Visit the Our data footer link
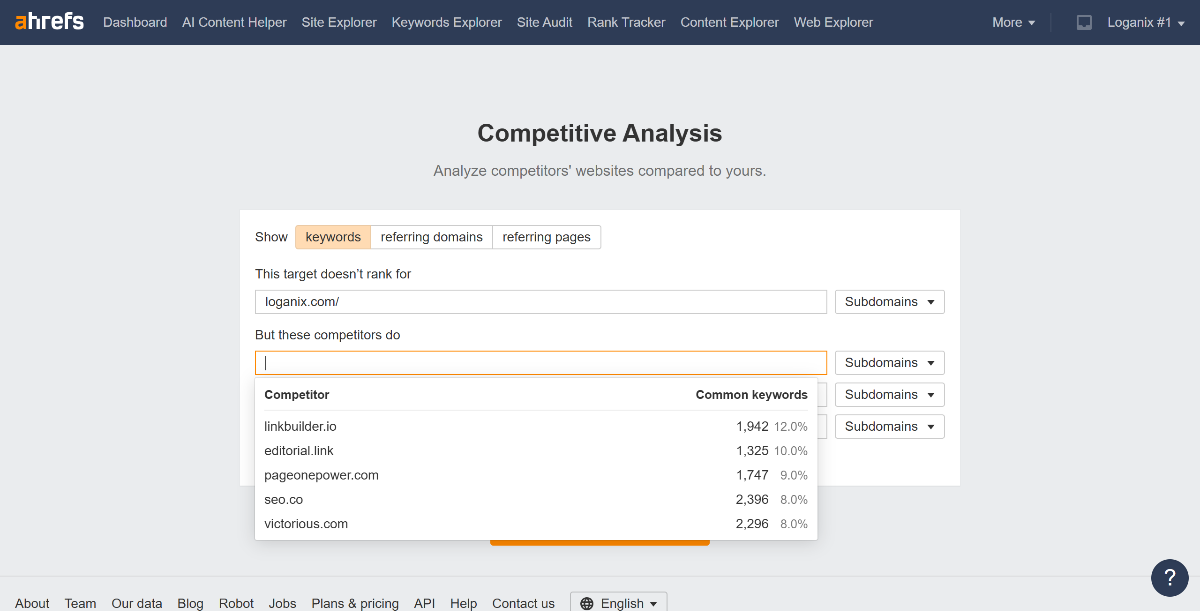The width and height of the screenshot is (1200, 611). coord(137,603)
